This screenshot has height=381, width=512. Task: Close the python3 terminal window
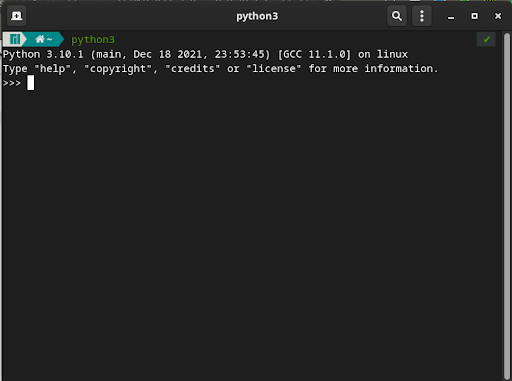[498, 16]
